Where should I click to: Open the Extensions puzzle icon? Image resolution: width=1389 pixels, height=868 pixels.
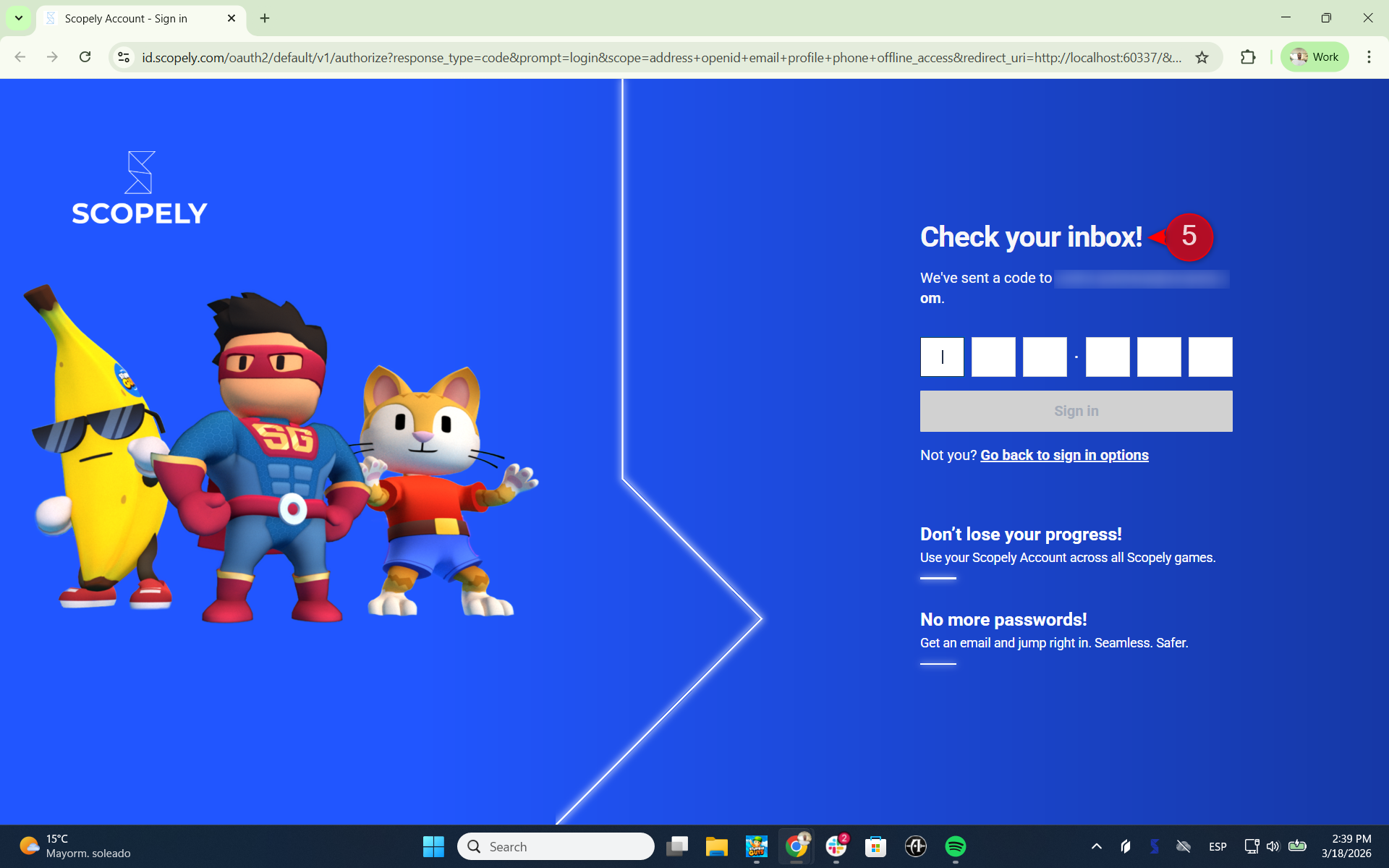(1248, 57)
